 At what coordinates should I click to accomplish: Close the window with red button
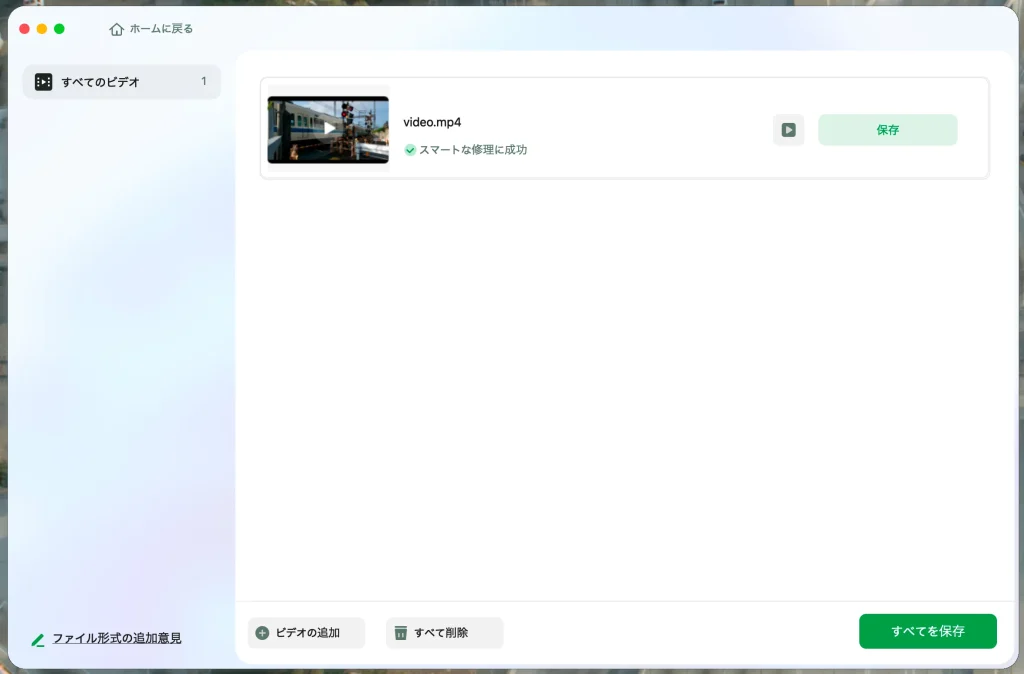[x=25, y=29]
